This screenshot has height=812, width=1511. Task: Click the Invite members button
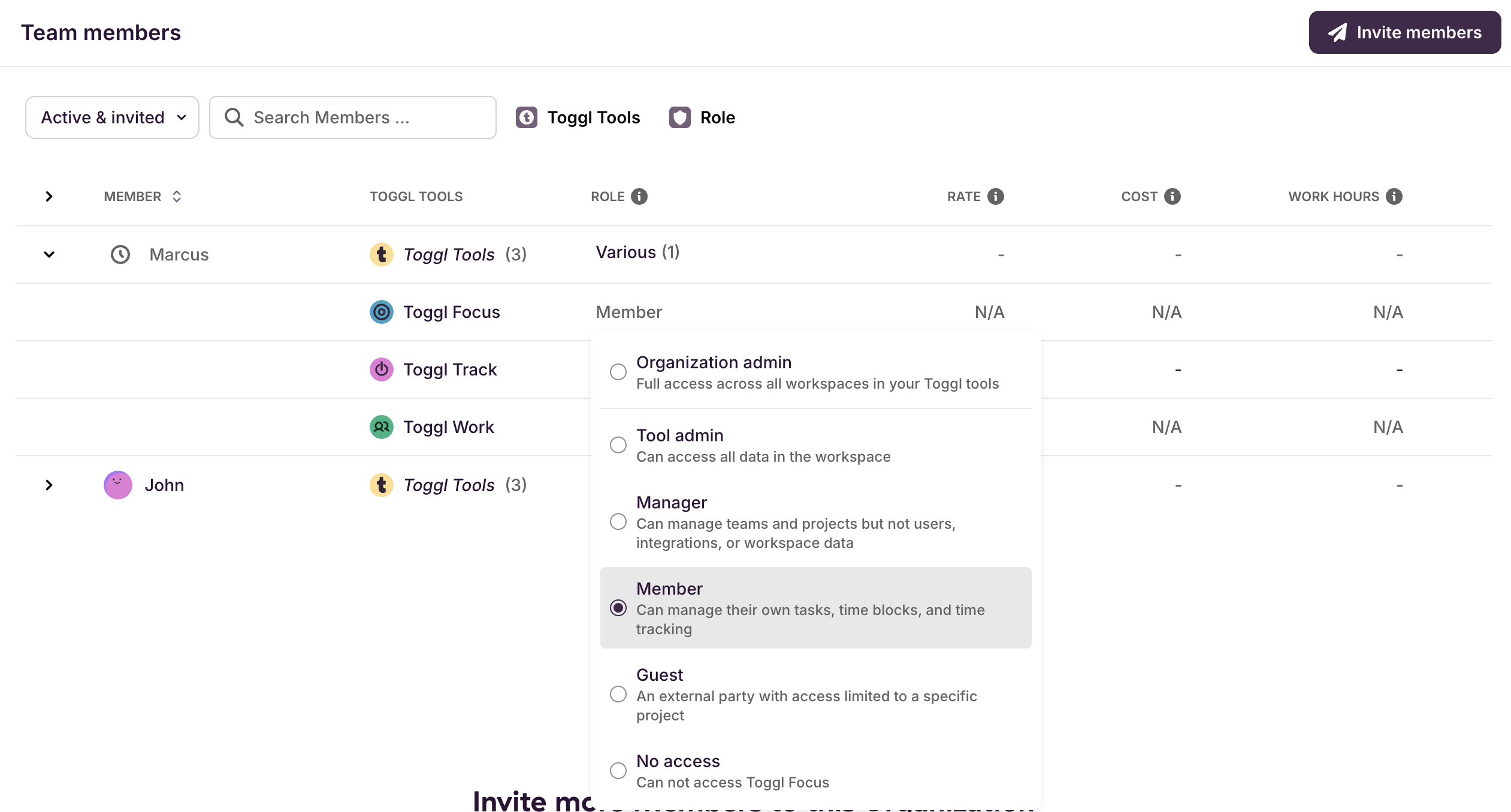click(1404, 32)
